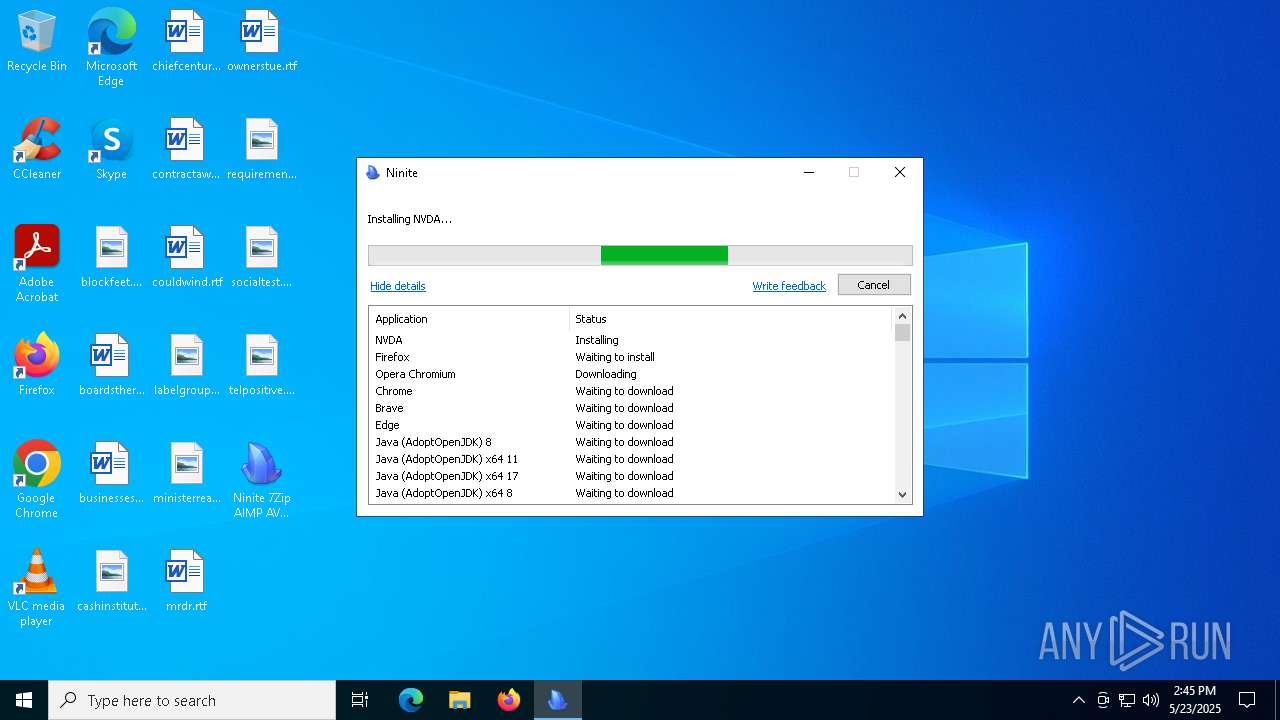This screenshot has height=720, width=1280.
Task: Click the Installing NVDA status text
Action: click(409, 219)
